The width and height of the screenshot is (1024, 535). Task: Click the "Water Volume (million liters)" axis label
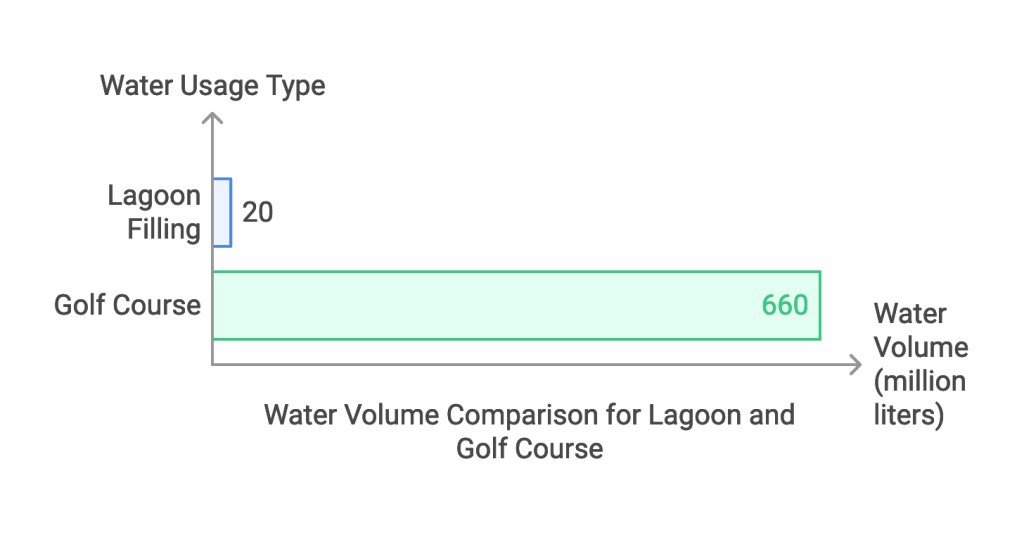click(920, 364)
